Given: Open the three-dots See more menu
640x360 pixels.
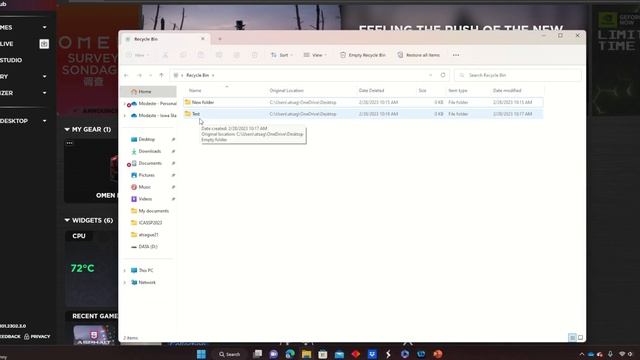Looking at the screenshot, I should click(456, 55).
